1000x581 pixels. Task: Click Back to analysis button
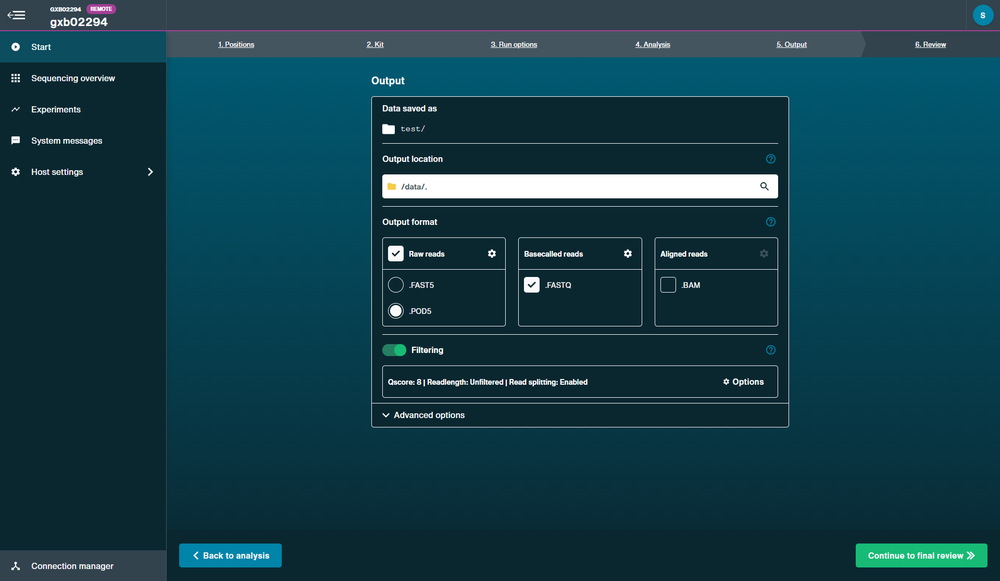pos(230,555)
